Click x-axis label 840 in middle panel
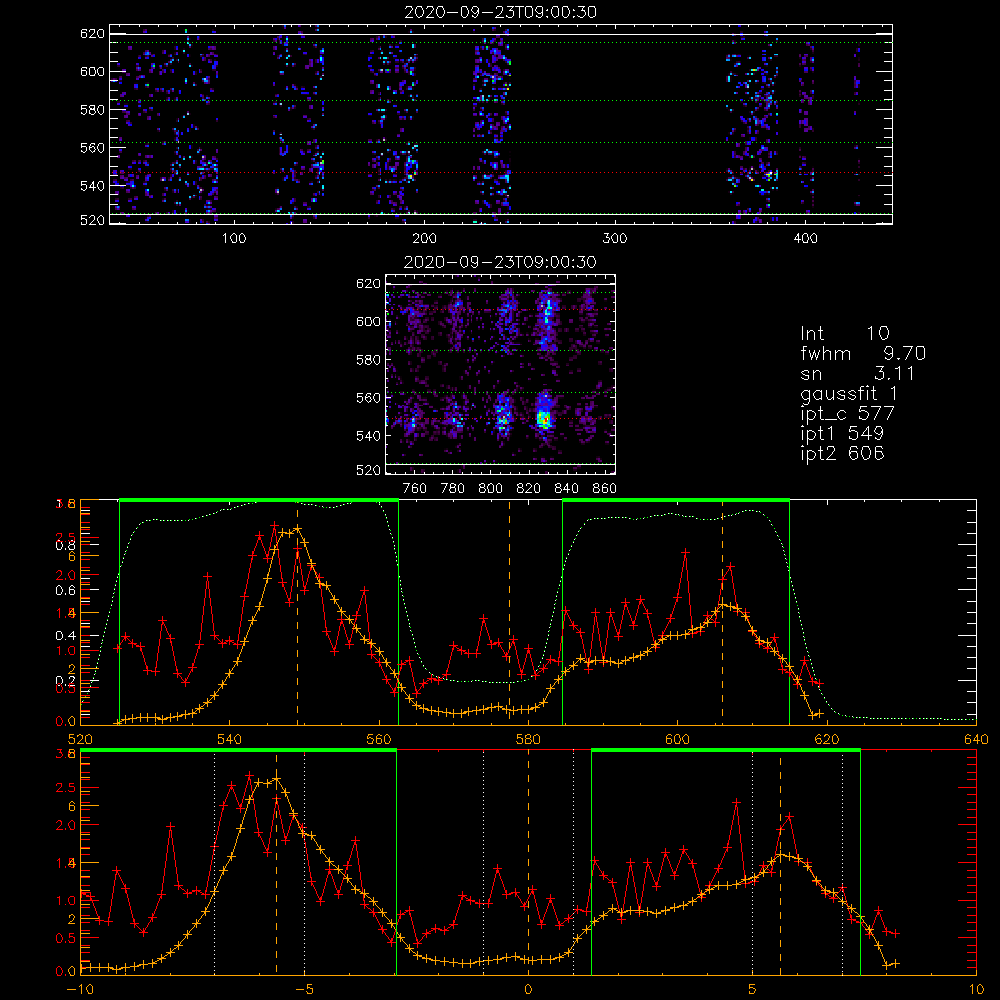This screenshot has height=1000, width=1000. pyautogui.click(x=566, y=489)
